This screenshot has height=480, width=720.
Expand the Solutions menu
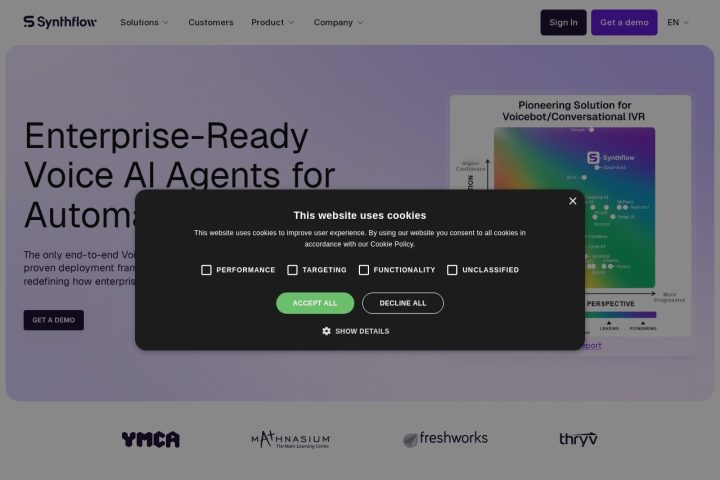pyautogui.click(x=144, y=22)
